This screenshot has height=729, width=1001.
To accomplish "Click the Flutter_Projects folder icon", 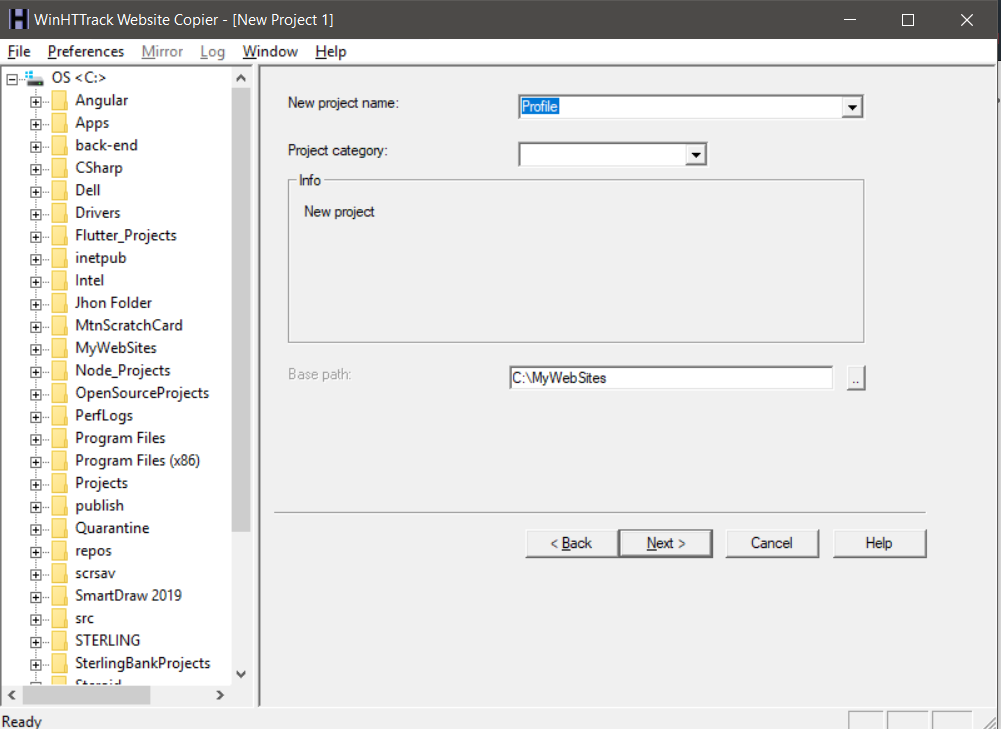I will coord(59,236).
